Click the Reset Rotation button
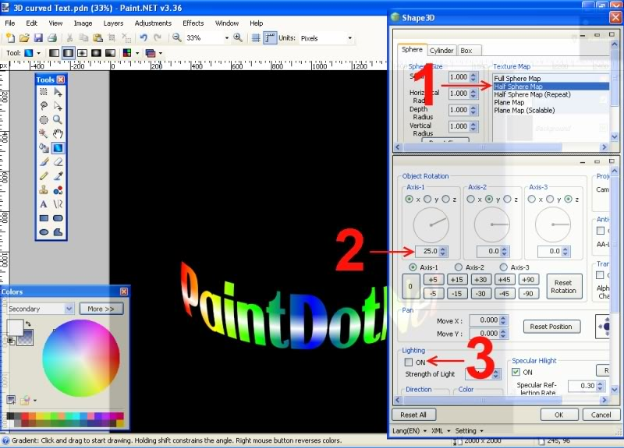Image resolution: width=624 pixels, height=448 pixels. pyautogui.click(x=564, y=286)
